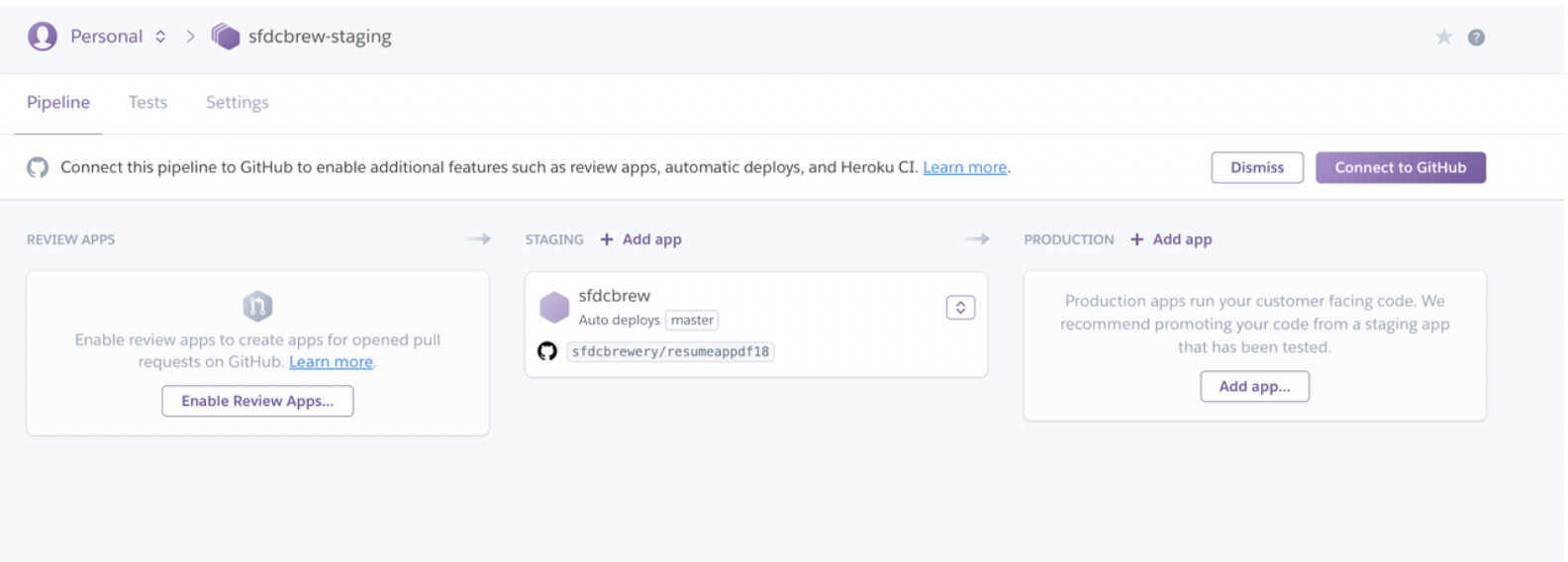Expand the sfdcbrew app actions menu
The image size is (1568, 562).
pyautogui.click(x=960, y=308)
